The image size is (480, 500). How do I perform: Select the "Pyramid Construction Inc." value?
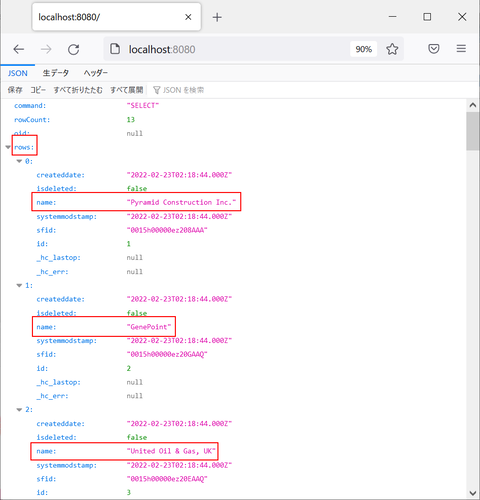[x=181, y=202]
